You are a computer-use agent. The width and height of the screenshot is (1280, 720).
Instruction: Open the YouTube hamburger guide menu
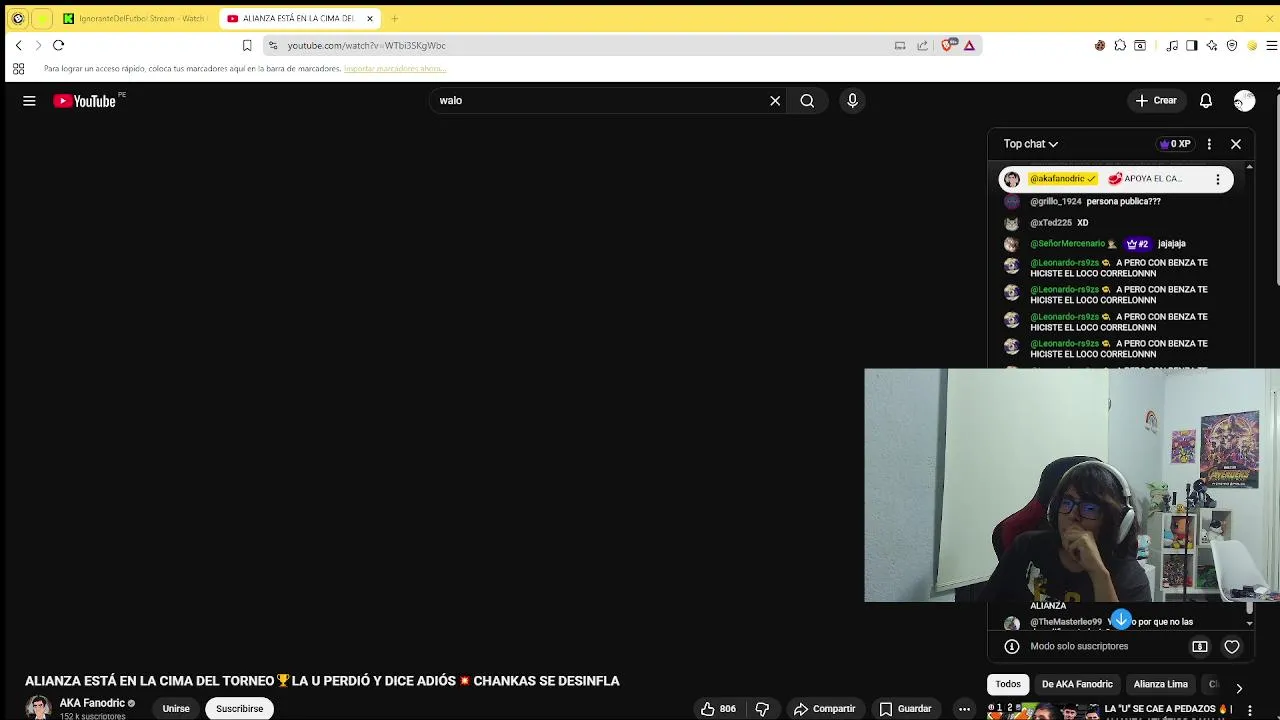tap(29, 101)
